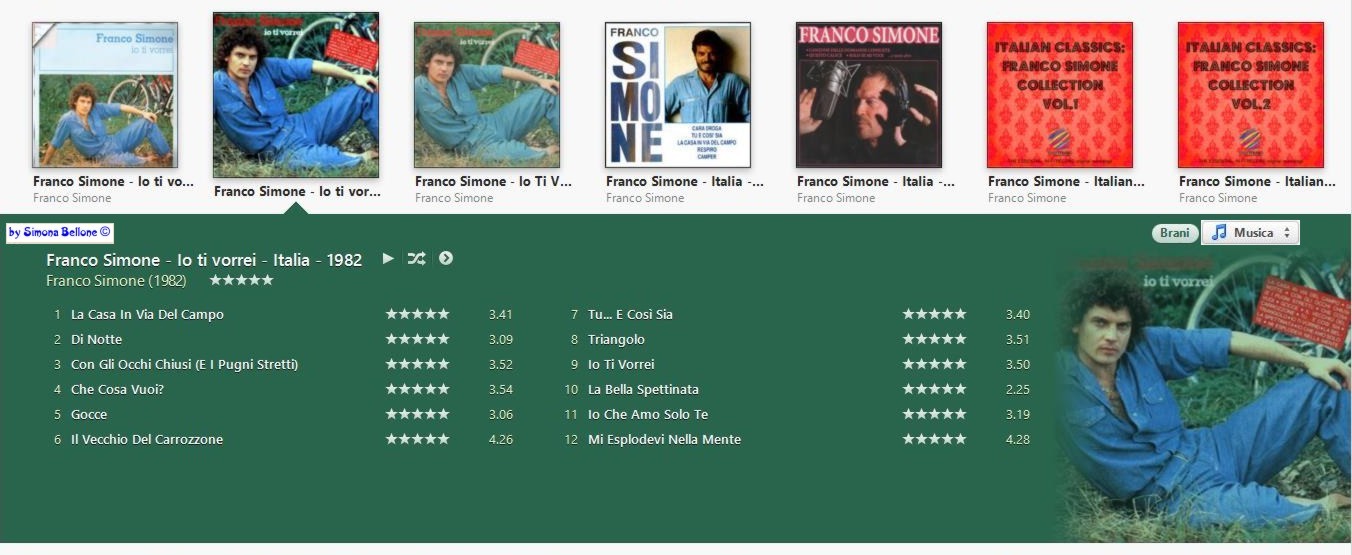This screenshot has height=555, width=1352.
Task: Open the first Io ti vorrei album cover
Action: coord(105,95)
